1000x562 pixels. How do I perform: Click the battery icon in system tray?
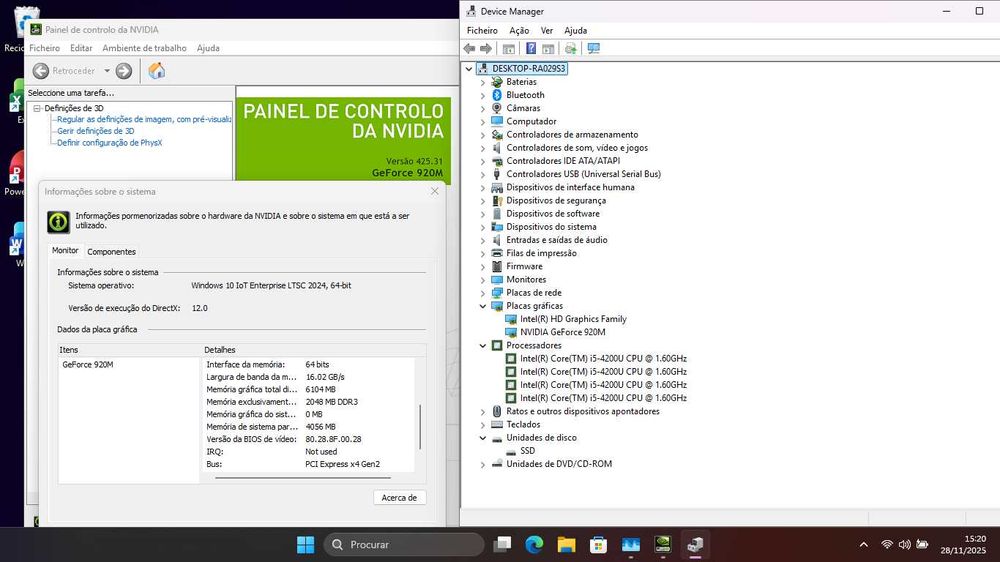click(x=922, y=545)
